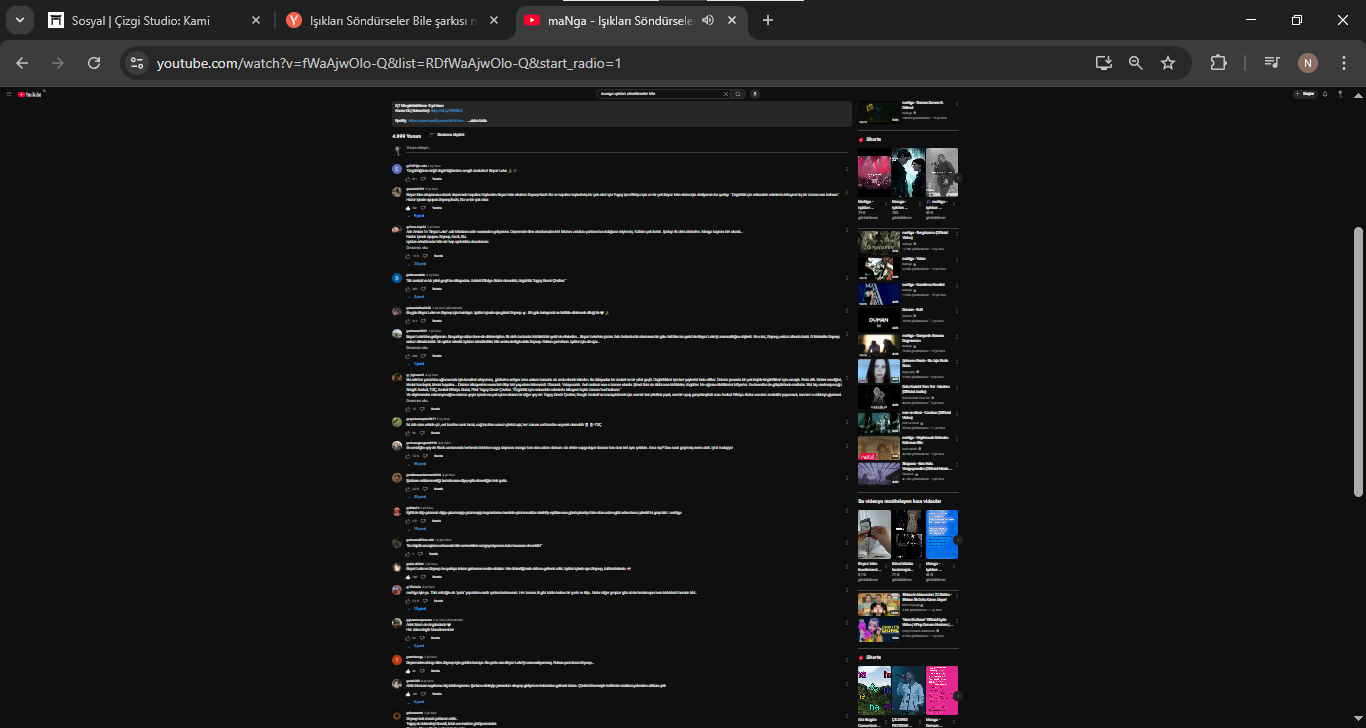1366x728 pixels.
Task: Open the Chrome three-dot menu
Action: 1343,63
